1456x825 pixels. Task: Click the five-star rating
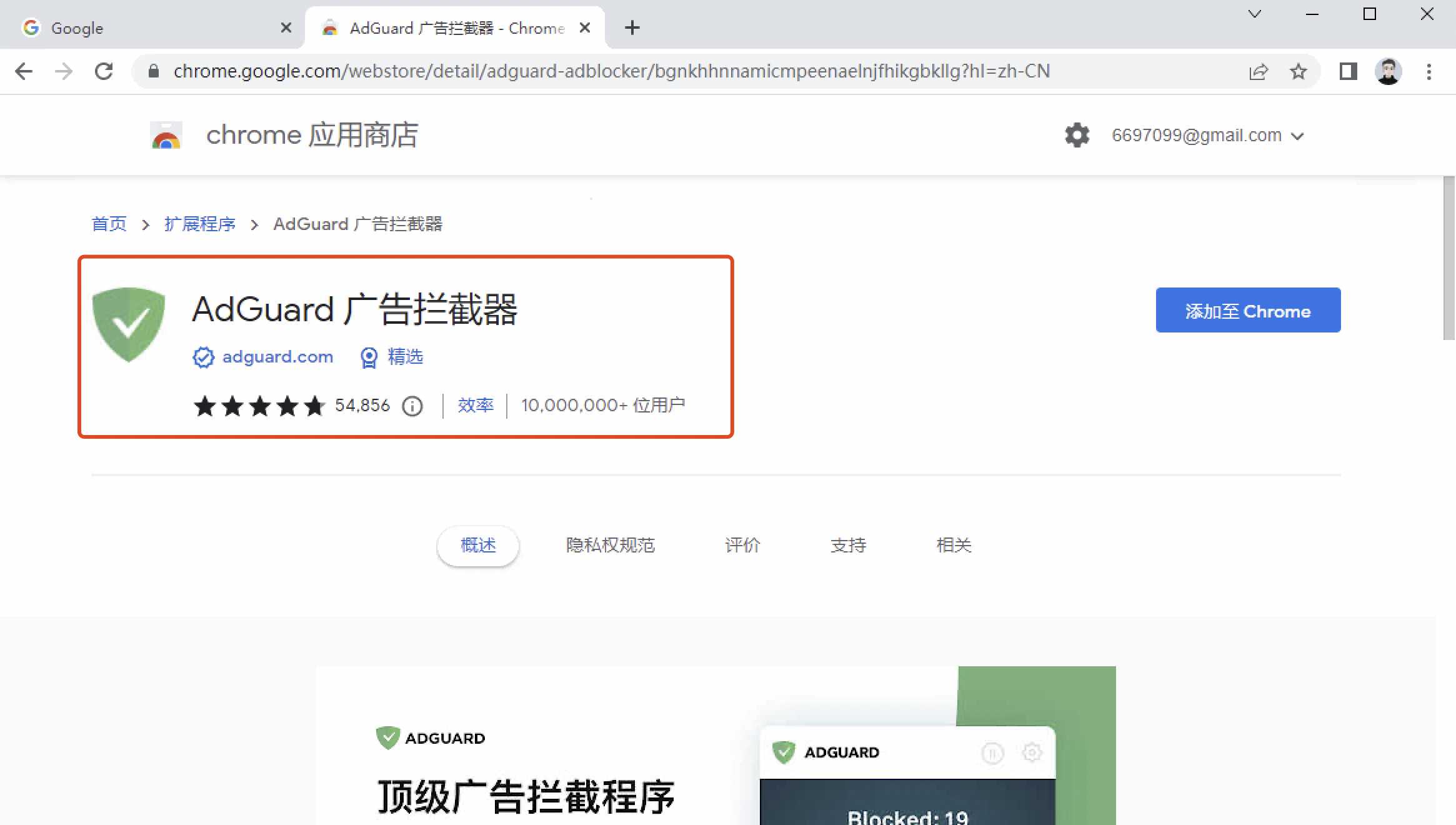[259, 406]
